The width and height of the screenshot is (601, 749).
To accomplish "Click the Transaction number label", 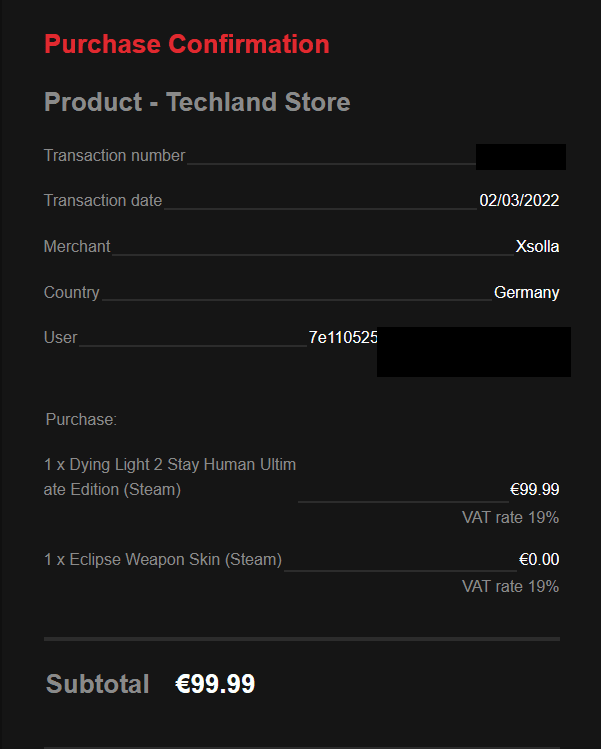I will (115, 156).
